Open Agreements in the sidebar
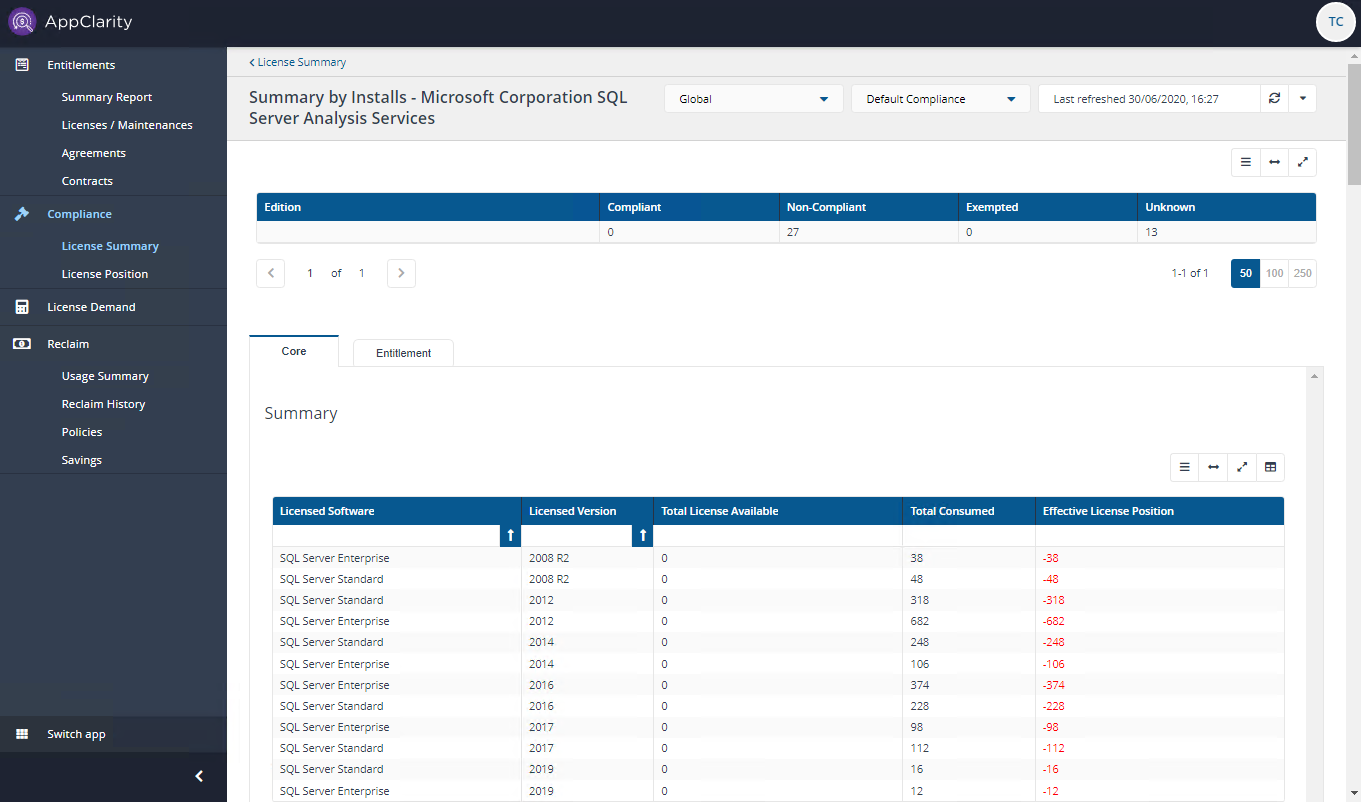Image resolution: width=1361 pixels, height=802 pixels. [x=94, y=153]
